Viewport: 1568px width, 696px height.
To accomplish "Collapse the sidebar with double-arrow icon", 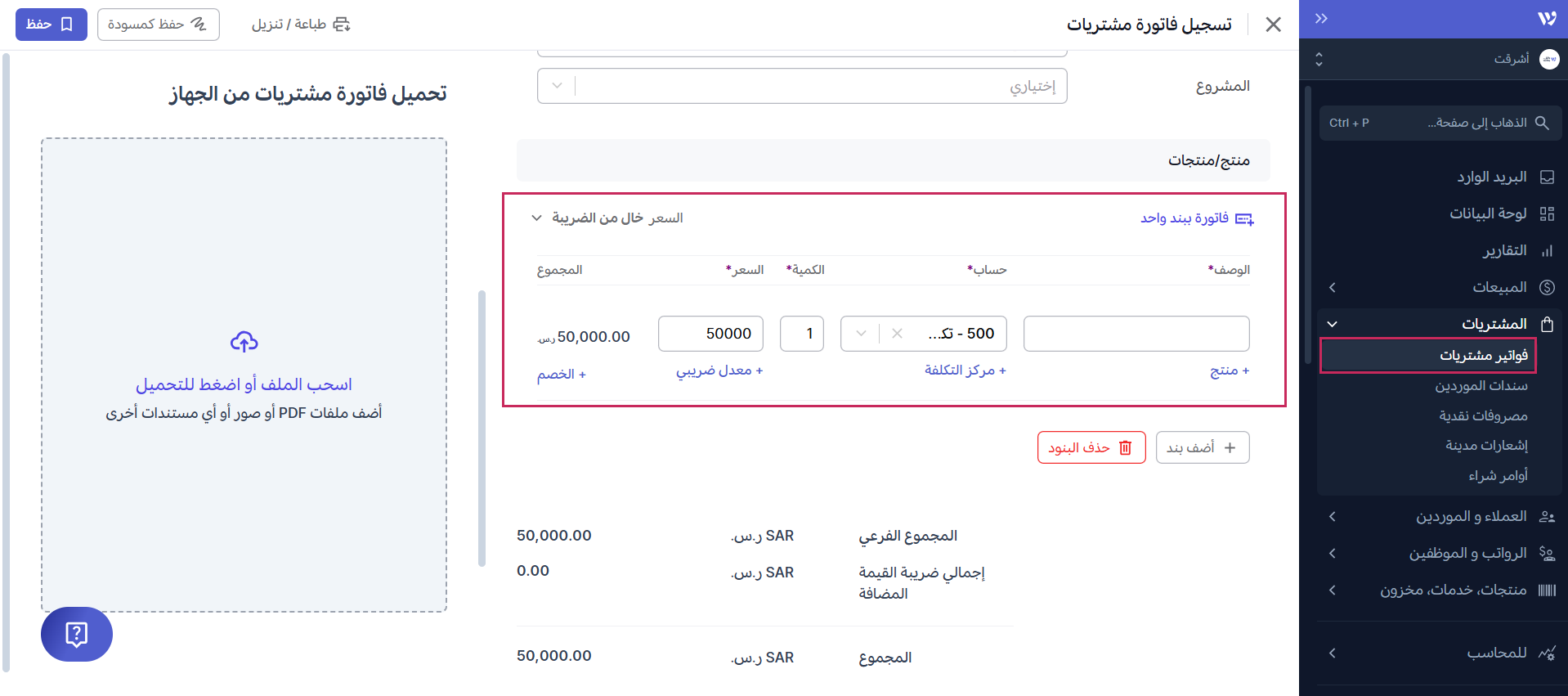I will [x=1320, y=19].
